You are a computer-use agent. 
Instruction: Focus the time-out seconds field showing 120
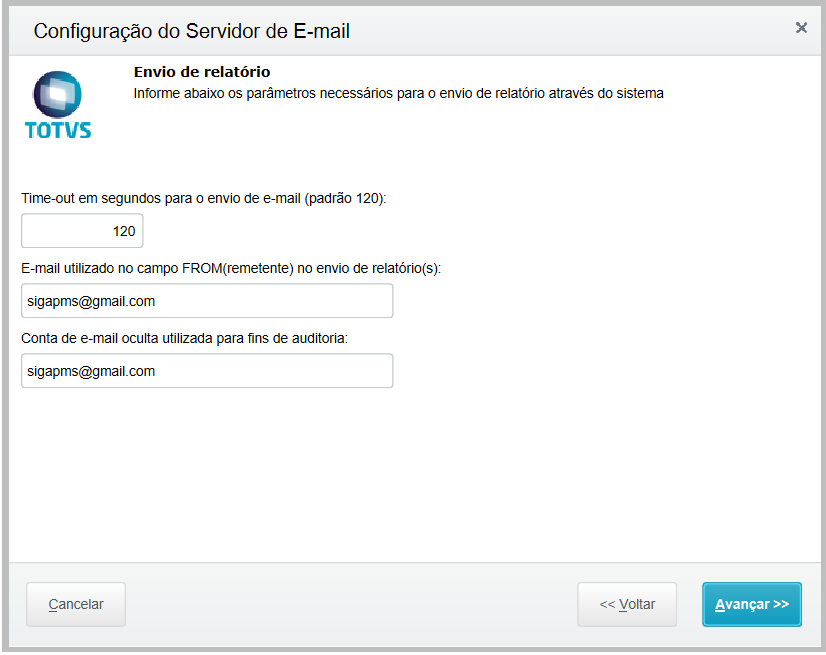coord(82,231)
